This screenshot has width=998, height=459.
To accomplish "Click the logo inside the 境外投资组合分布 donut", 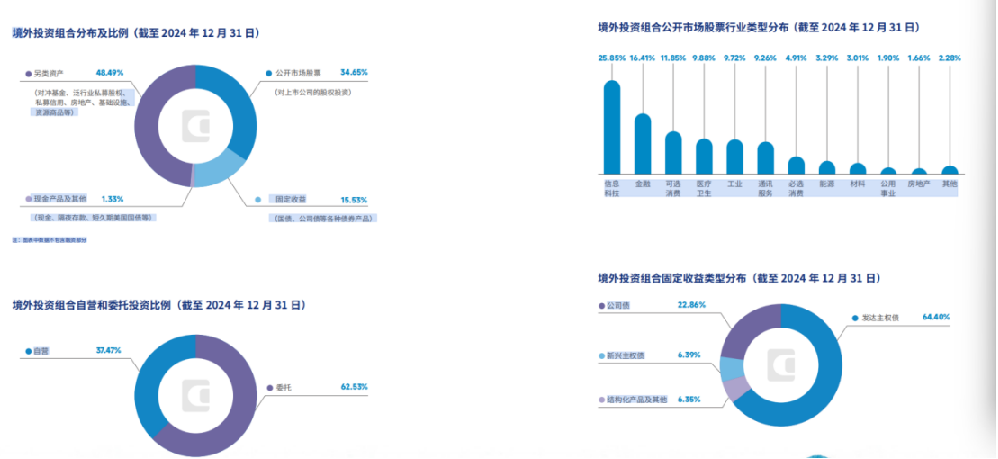I will pyautogui.click(x=194, y=127).
